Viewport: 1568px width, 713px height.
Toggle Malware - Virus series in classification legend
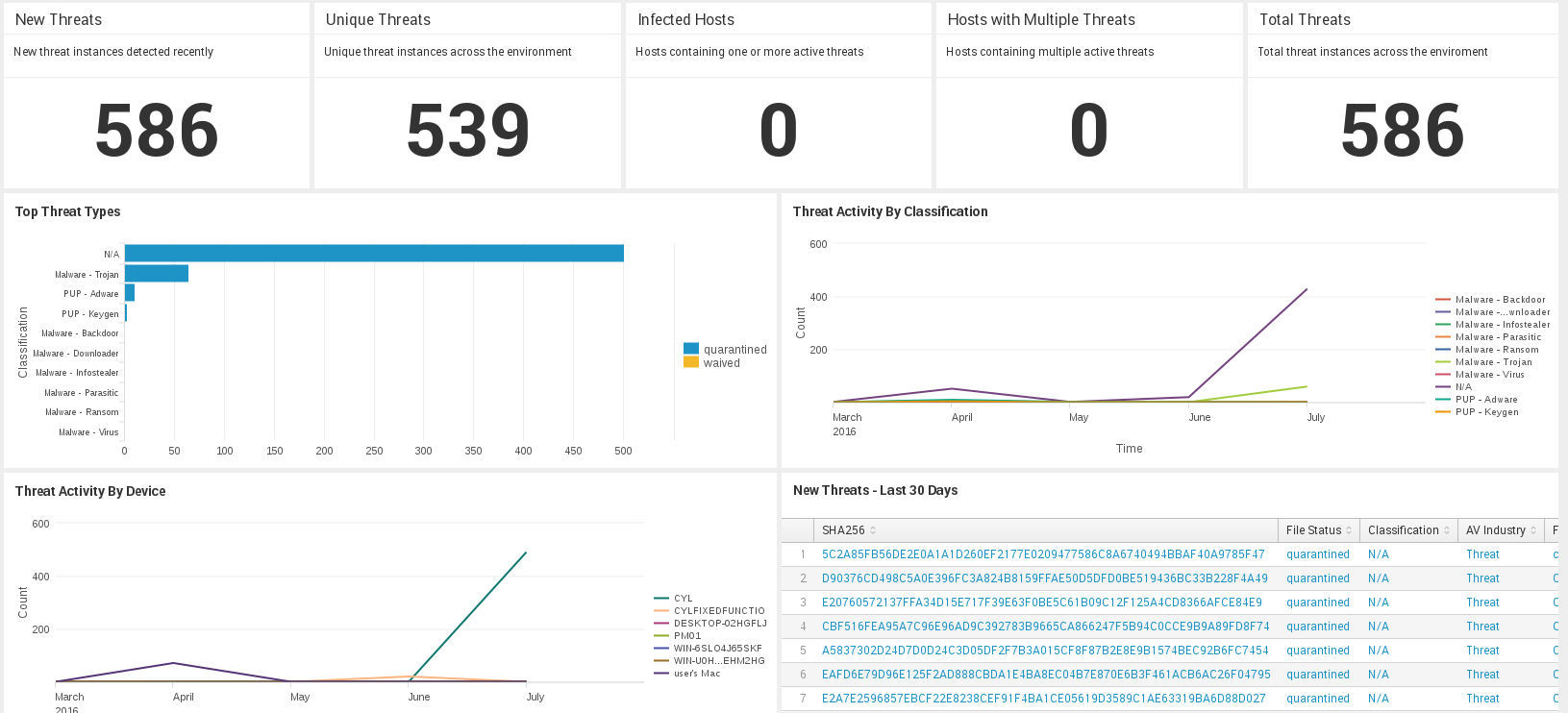[1481, 375]
